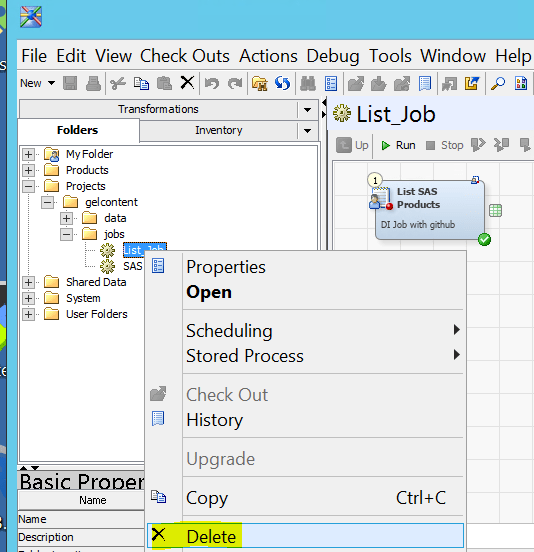This screenshot has width=534, height=552.
Task: Collapse the gelcontent folder node
Action: pos(48,202)
